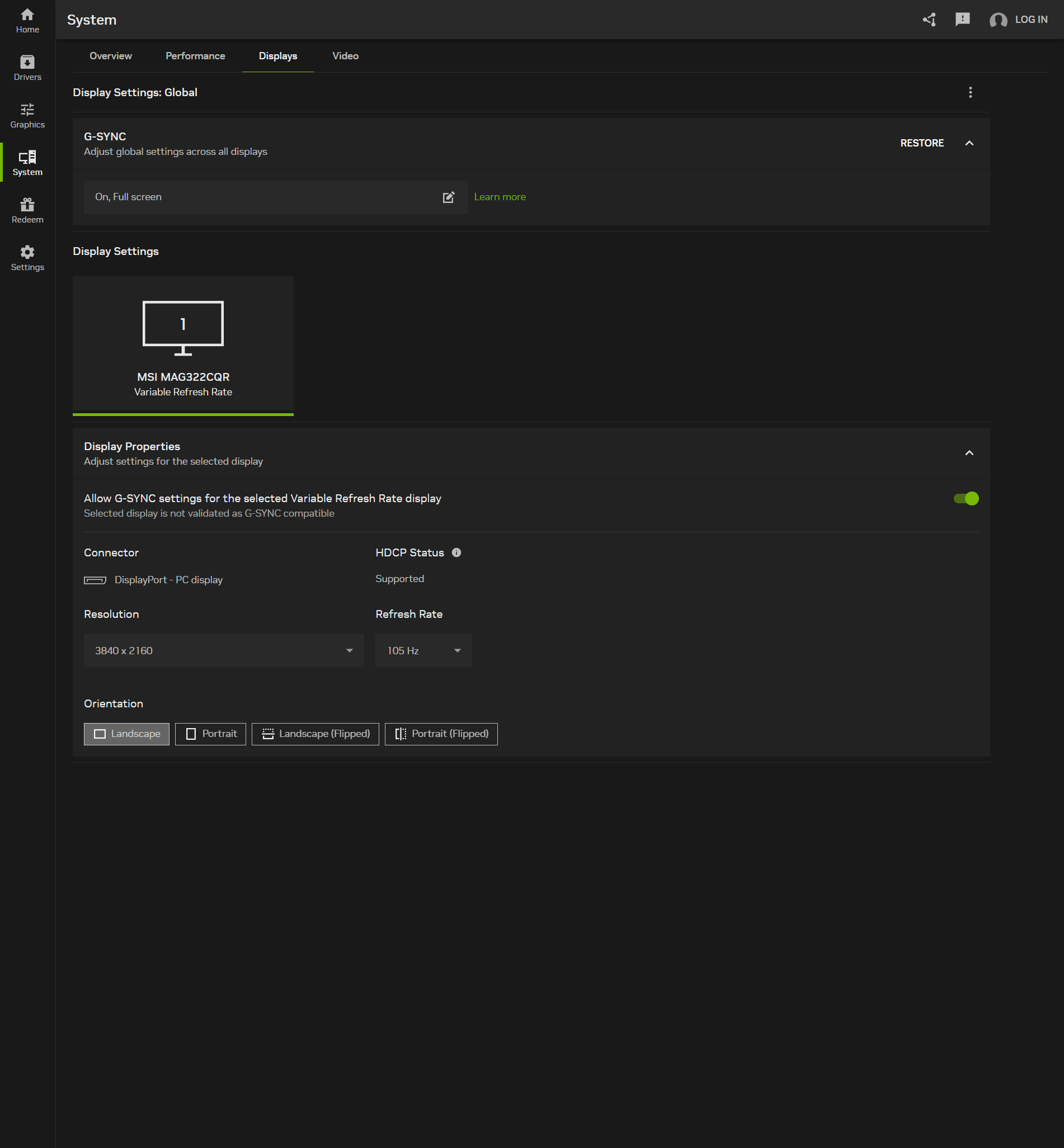Screen dimensions: 1064x1148
Task: Collapse the Display Properties section
Action: pos(969,453)
